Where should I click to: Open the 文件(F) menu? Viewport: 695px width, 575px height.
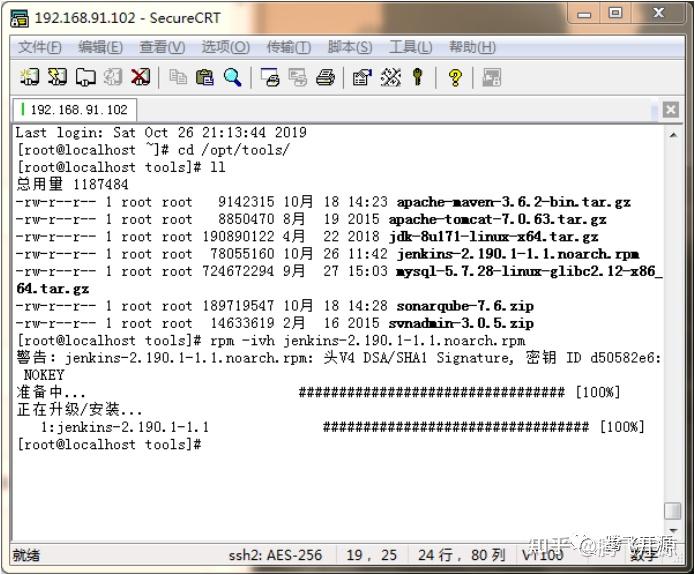click(x=39, y=47)
